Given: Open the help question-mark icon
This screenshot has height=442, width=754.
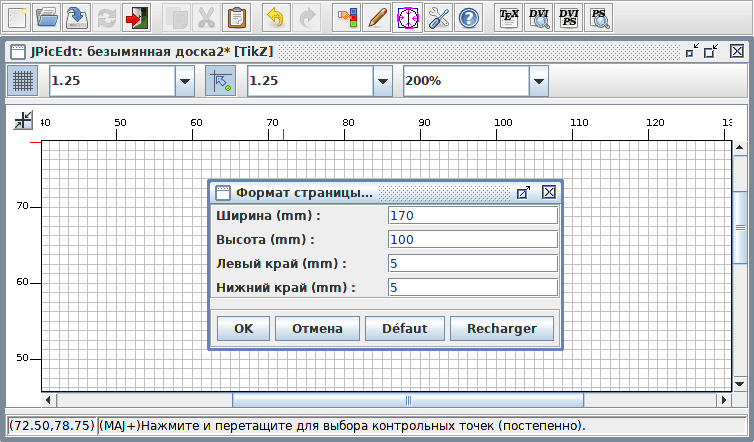Looking at the screenshot, I should [x=468, y=18].
